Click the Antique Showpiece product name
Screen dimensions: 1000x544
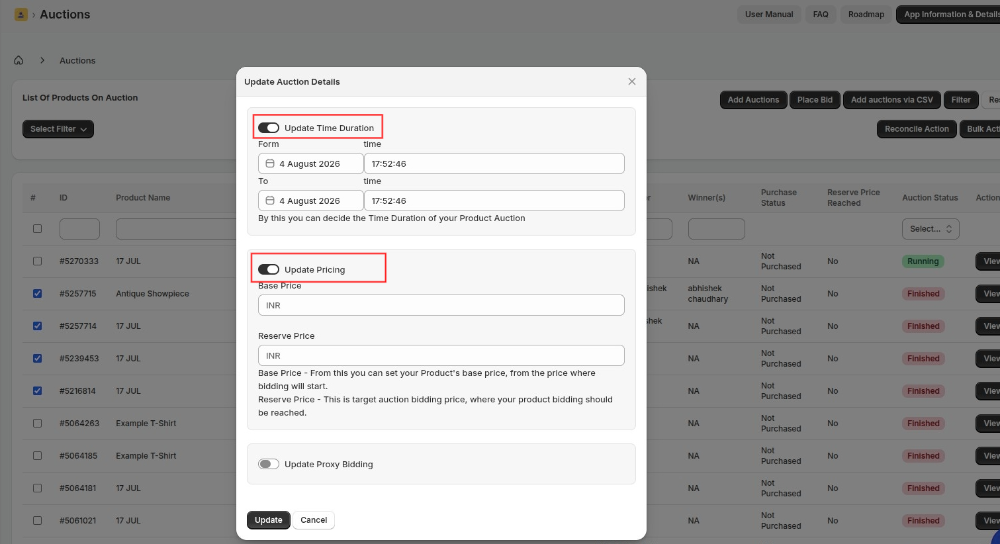point(152,293)
